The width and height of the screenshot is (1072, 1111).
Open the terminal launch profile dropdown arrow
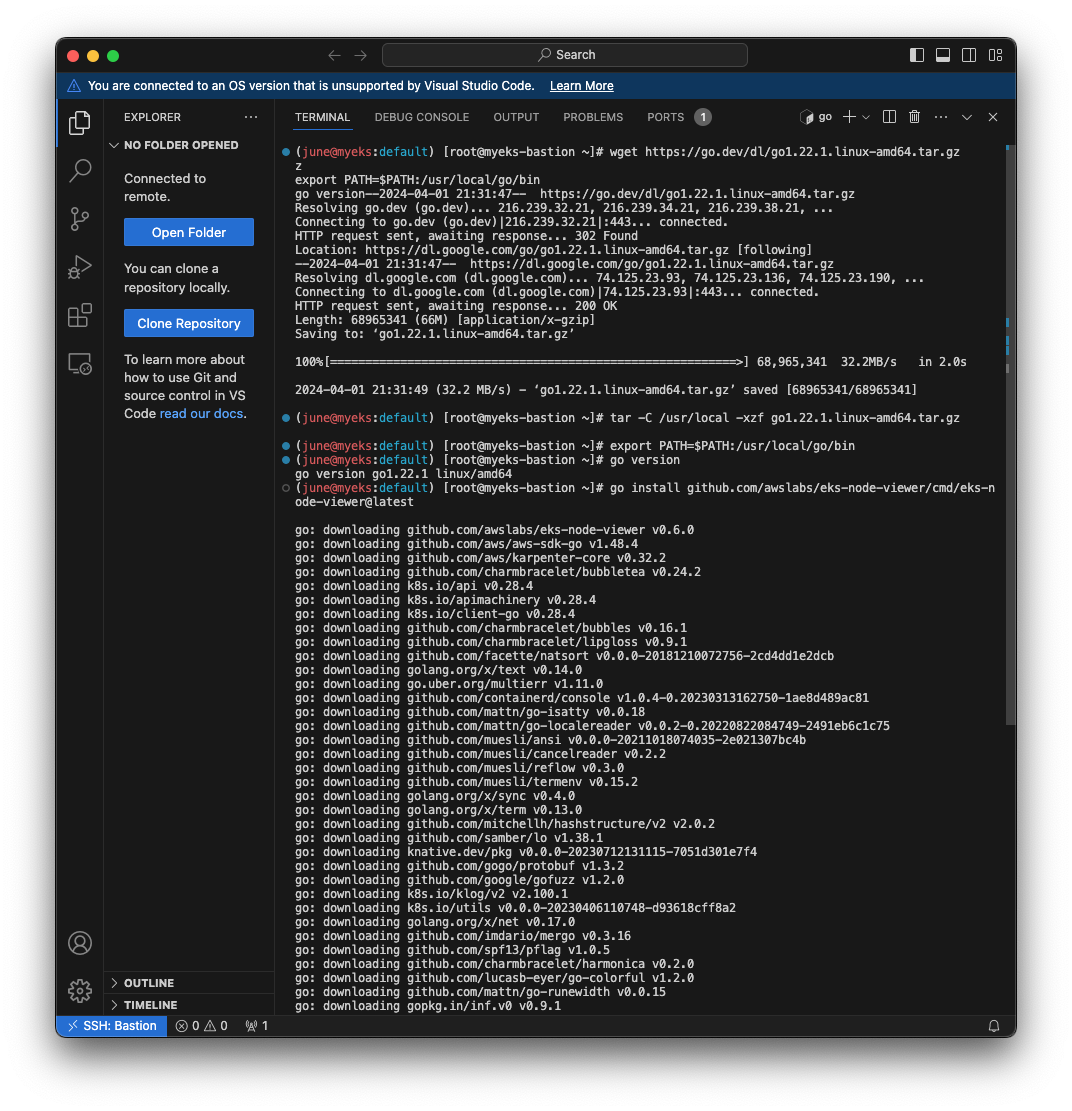point(866,118)
